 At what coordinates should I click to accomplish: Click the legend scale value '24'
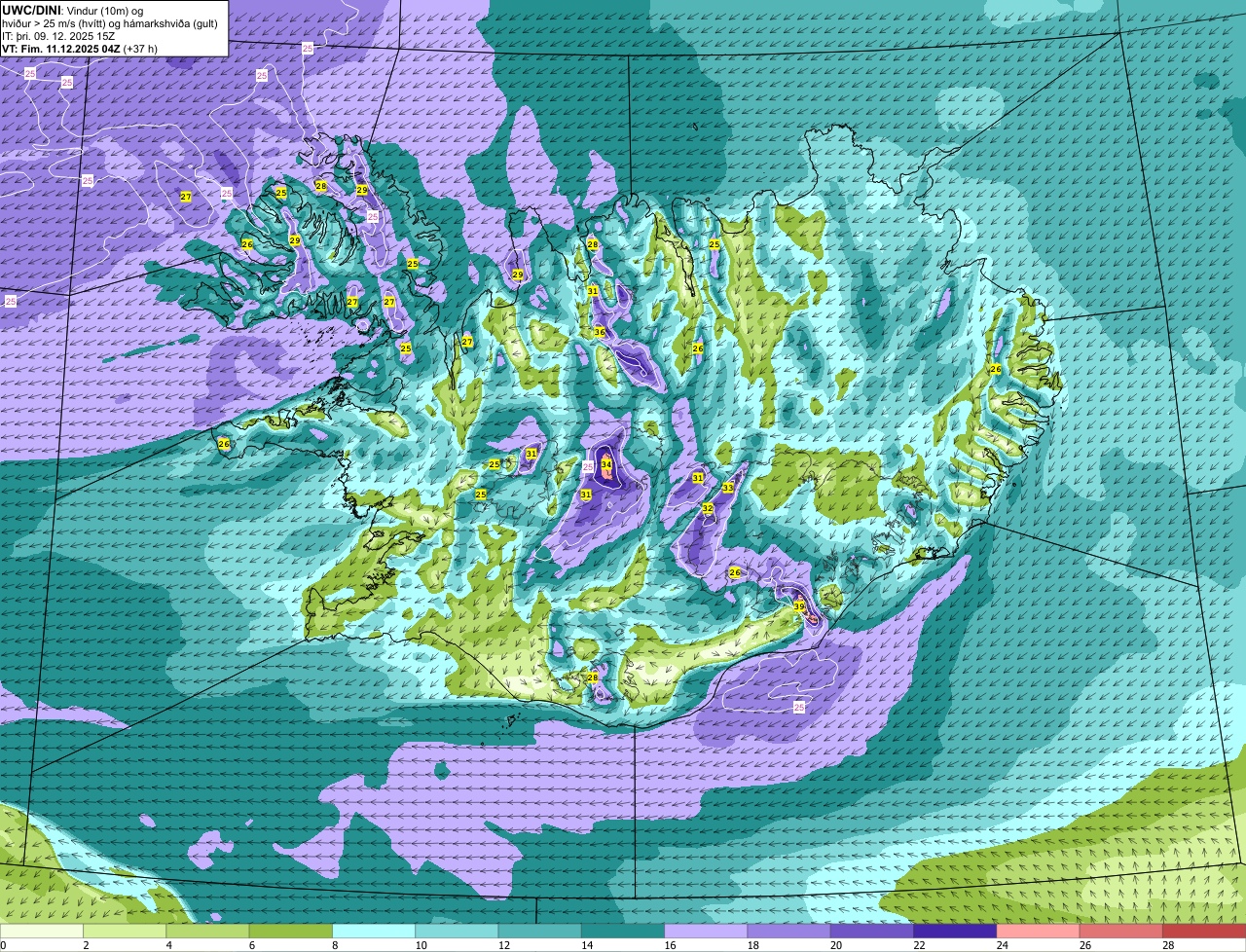[1002, 945]
